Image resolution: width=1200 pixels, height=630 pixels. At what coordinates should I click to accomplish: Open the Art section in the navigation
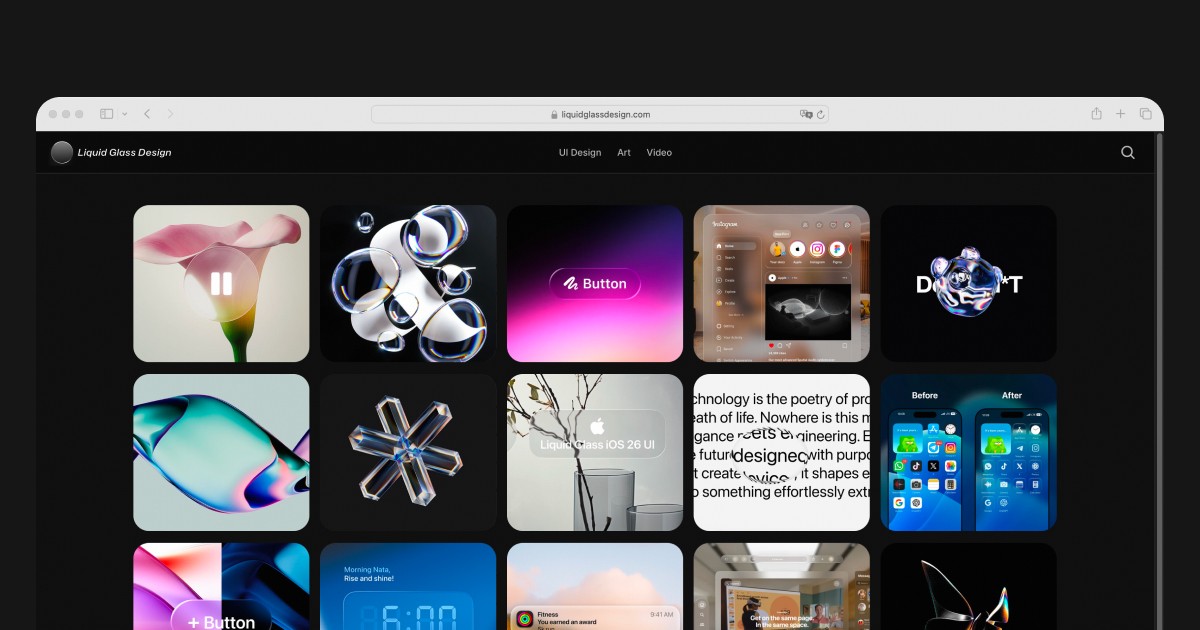[624, 152]
